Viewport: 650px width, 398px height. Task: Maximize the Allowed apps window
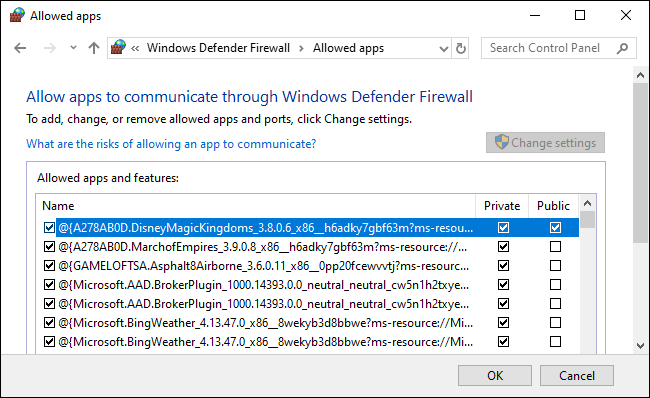click(x=580, y=15)
